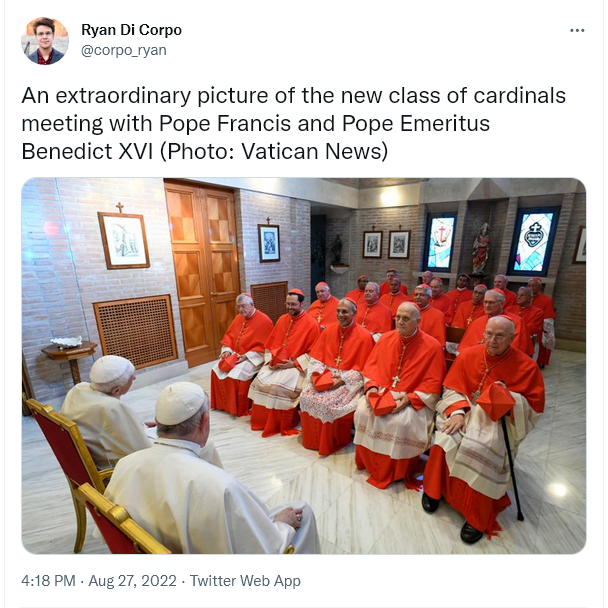
Task: Open the attached Vatican News photo
Action: pyautogui.click(x=304, y=366)
